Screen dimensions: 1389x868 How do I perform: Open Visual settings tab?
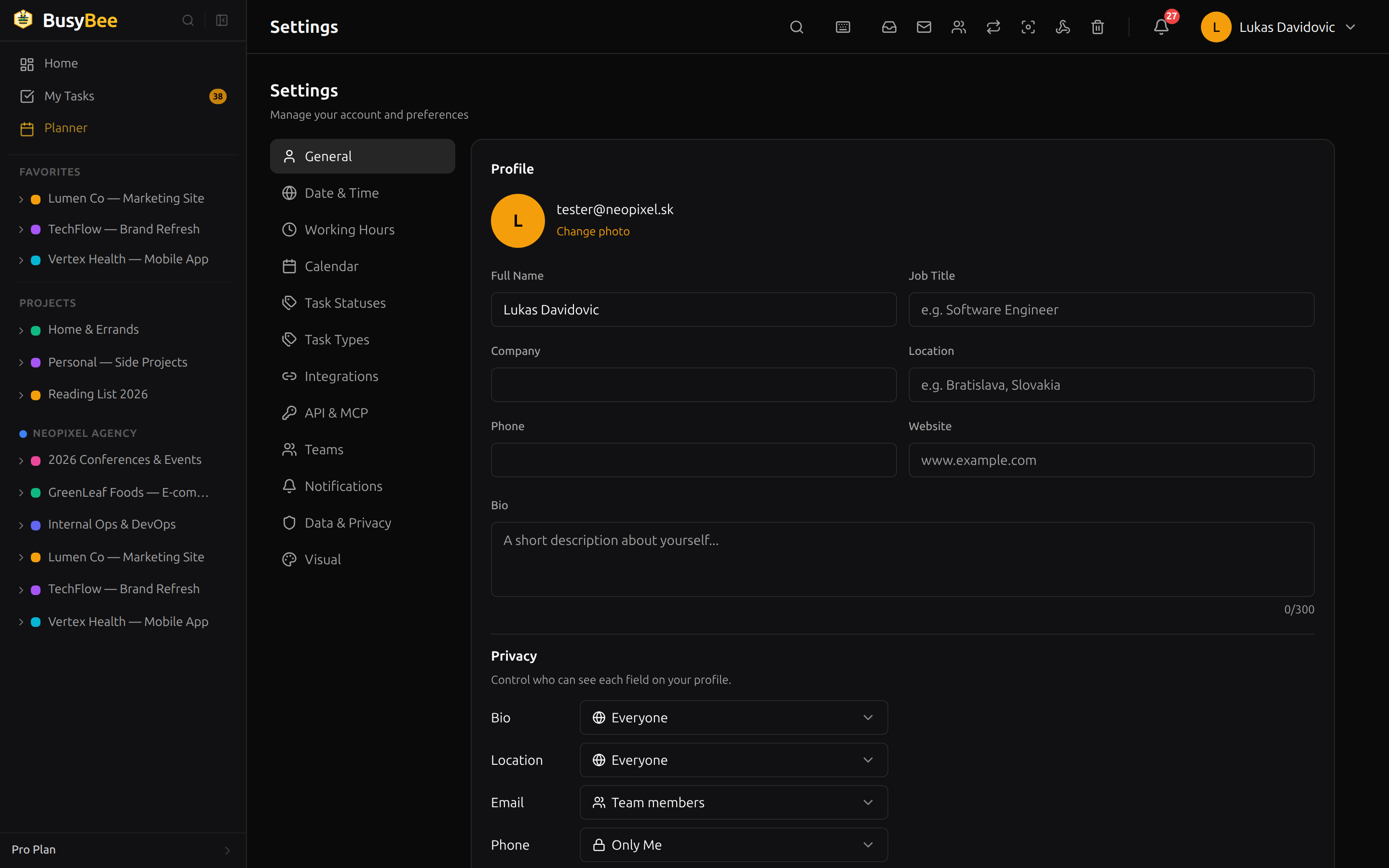tap(362, 559)
